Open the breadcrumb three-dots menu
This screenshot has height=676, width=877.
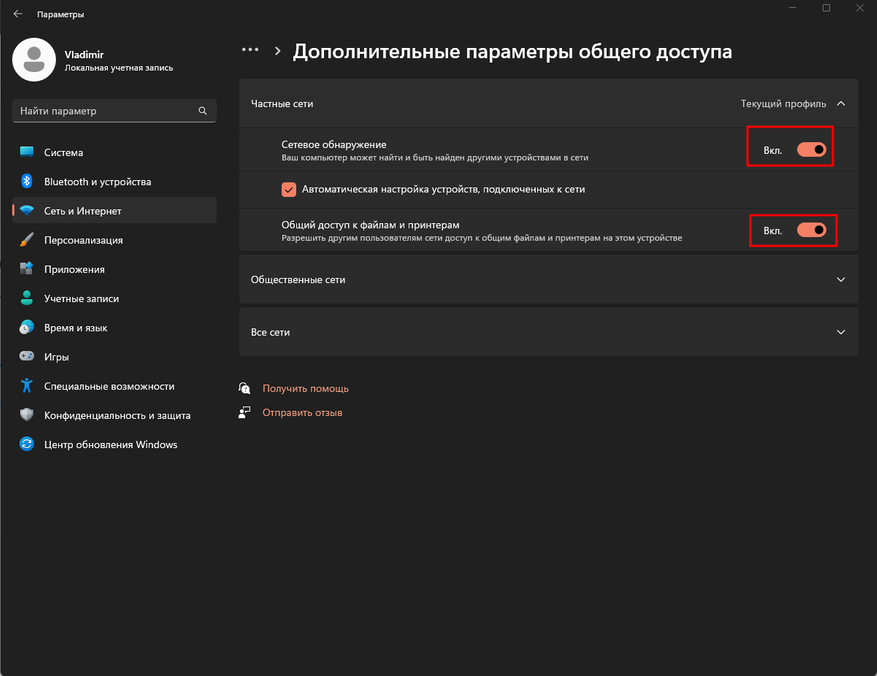coord(250,50)
